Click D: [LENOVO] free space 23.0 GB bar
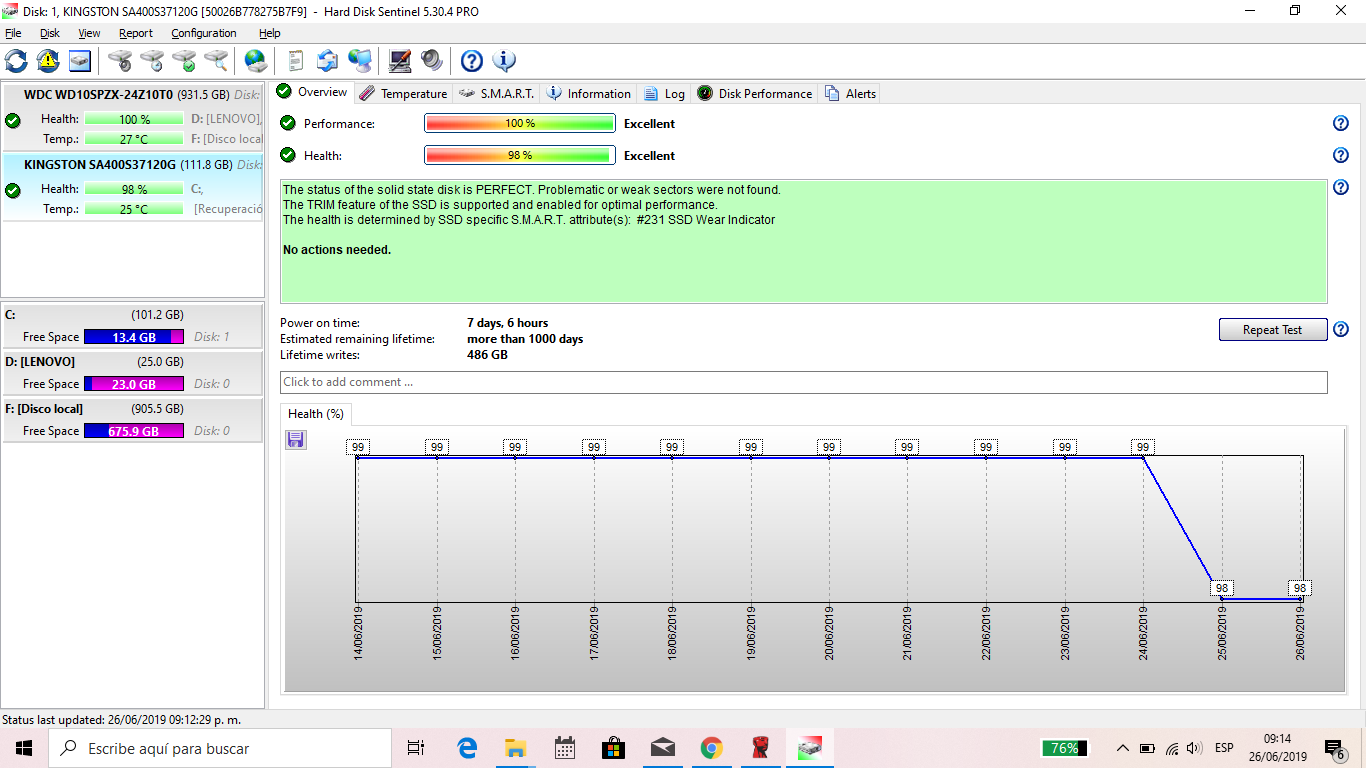This screenshot has height=768, width=1366. point(134,384)
